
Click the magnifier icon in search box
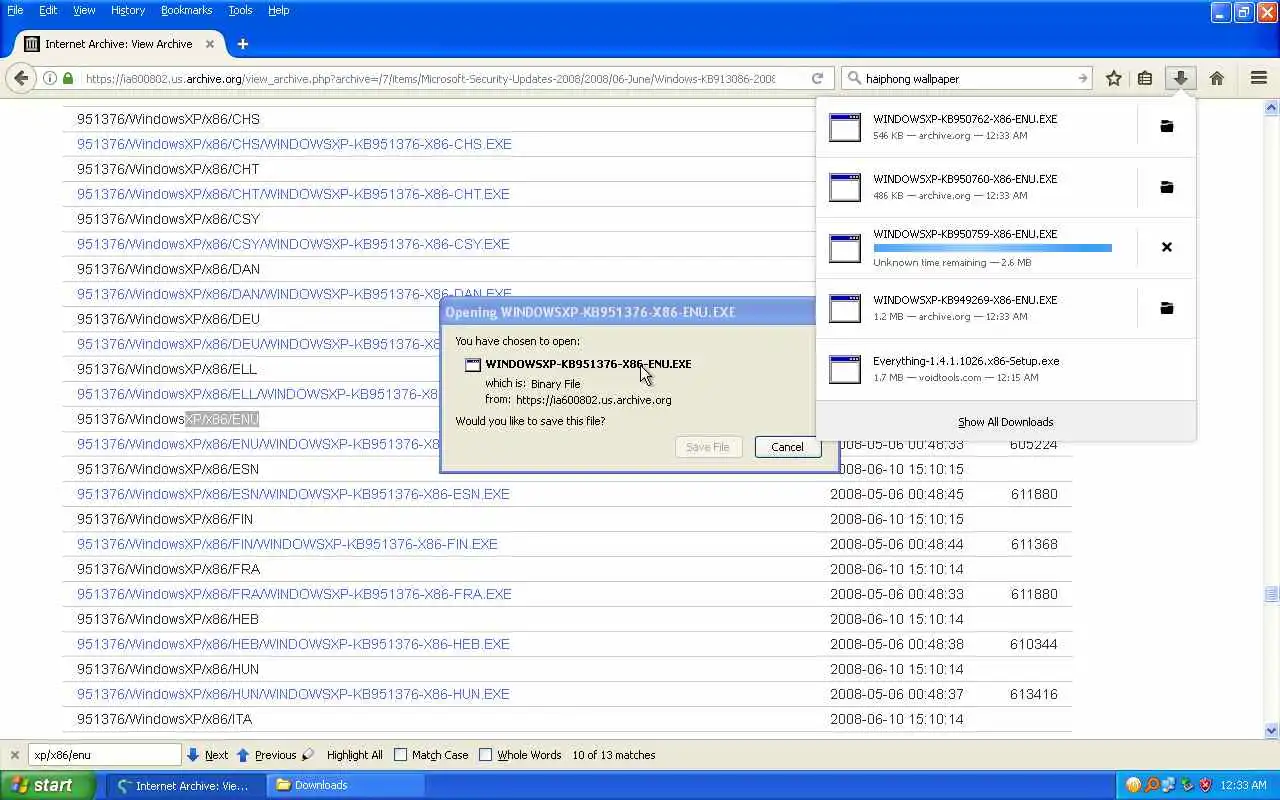click(854, 78)
